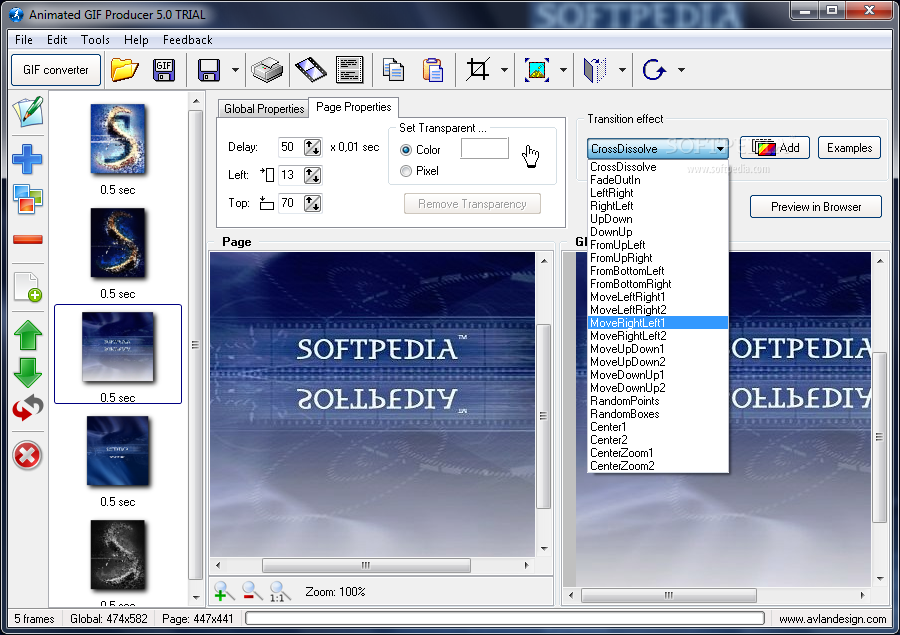Open dropdown arrow next to save icon
900x635 pixels.
235,70
